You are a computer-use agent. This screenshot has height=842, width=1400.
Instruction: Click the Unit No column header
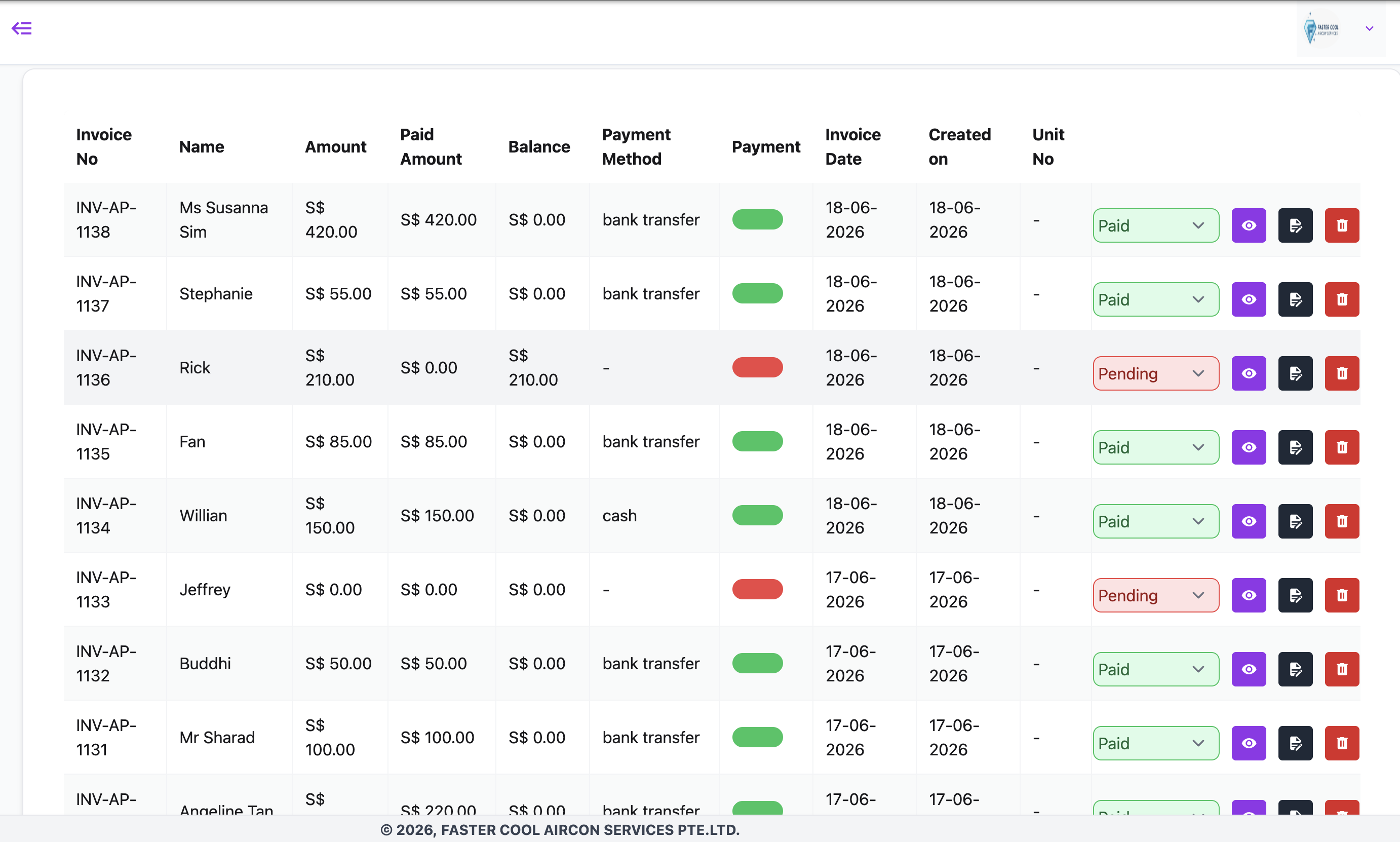pyautogui.click(x=1048, y=146)
